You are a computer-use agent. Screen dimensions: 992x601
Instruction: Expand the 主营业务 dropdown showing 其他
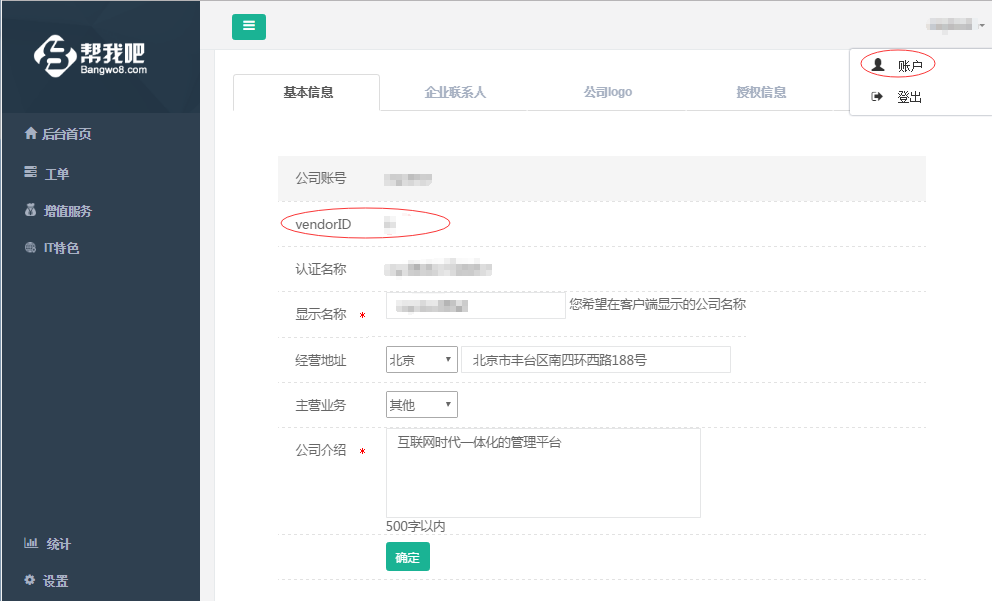pos(421,405)
